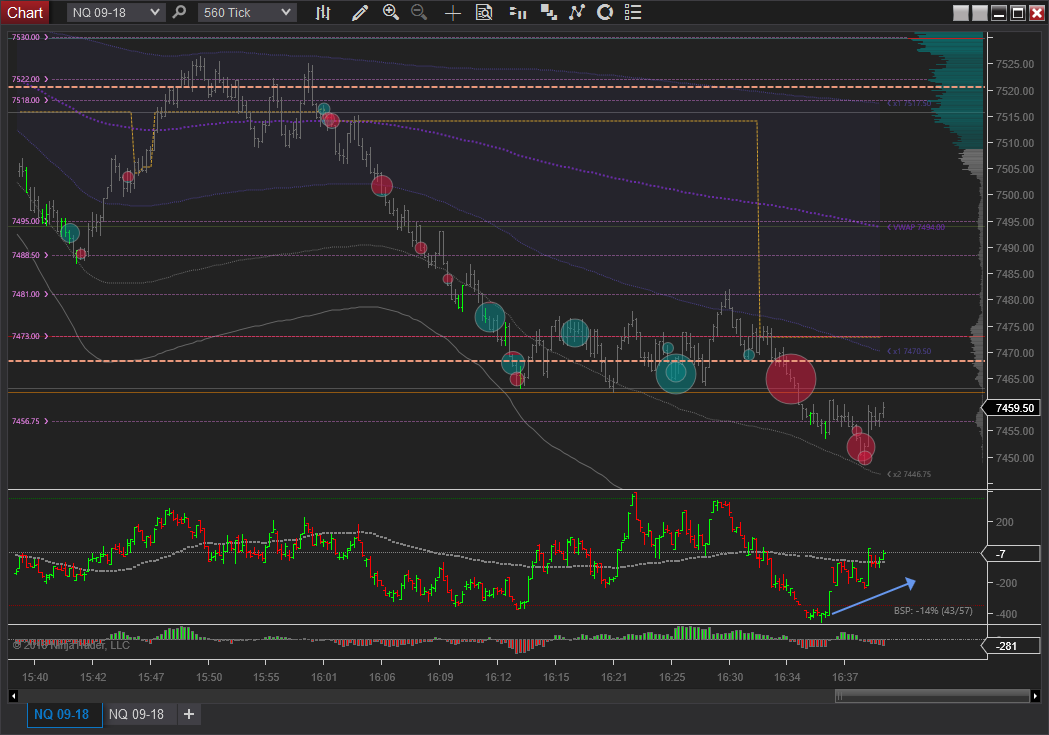
Task: Open the 560 Tick interval dropdown
Action: click(x=247, y=12)
